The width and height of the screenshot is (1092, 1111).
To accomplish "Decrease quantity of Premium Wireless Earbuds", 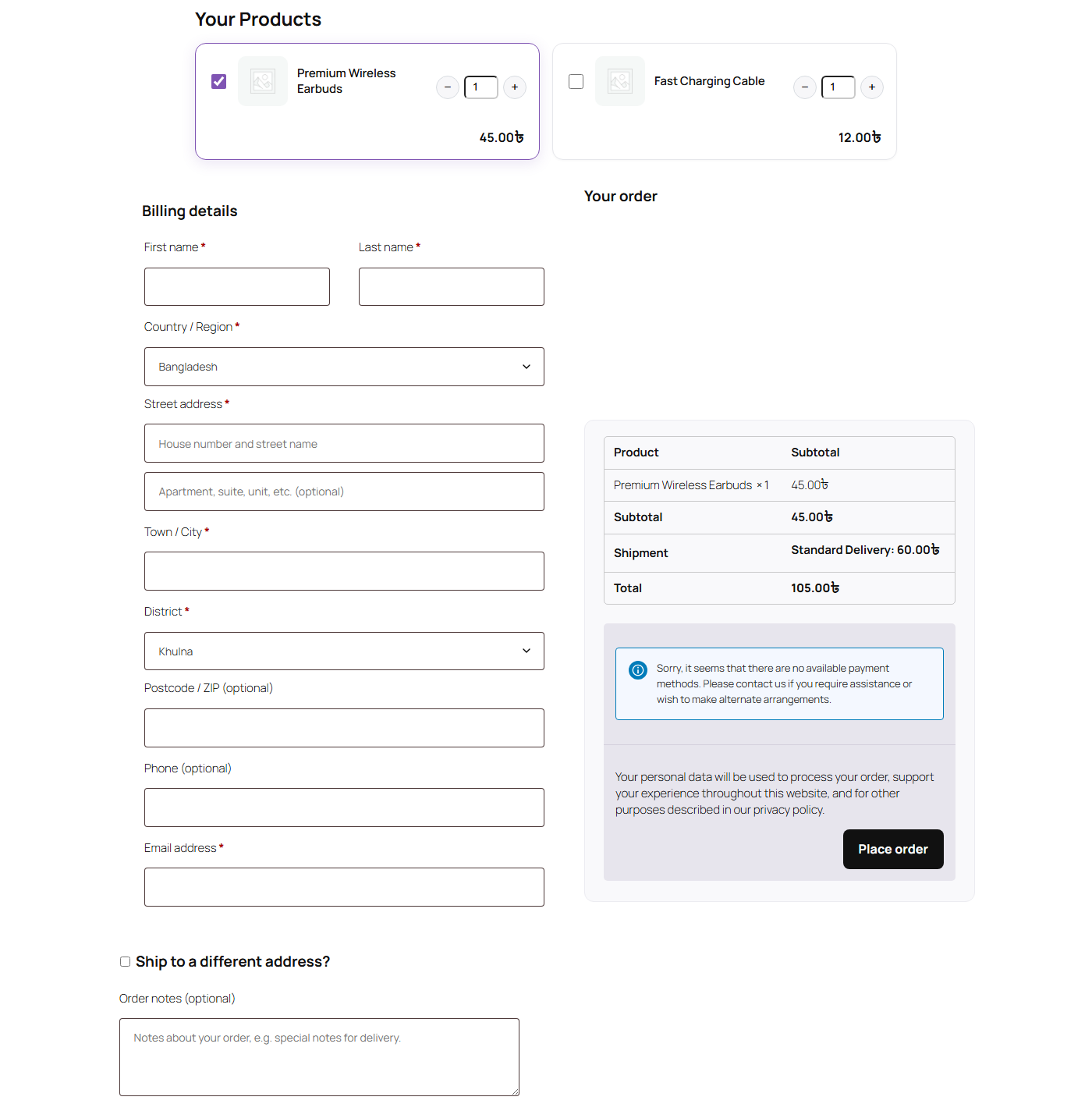I will pyautogui.click(x=447, y=87).
